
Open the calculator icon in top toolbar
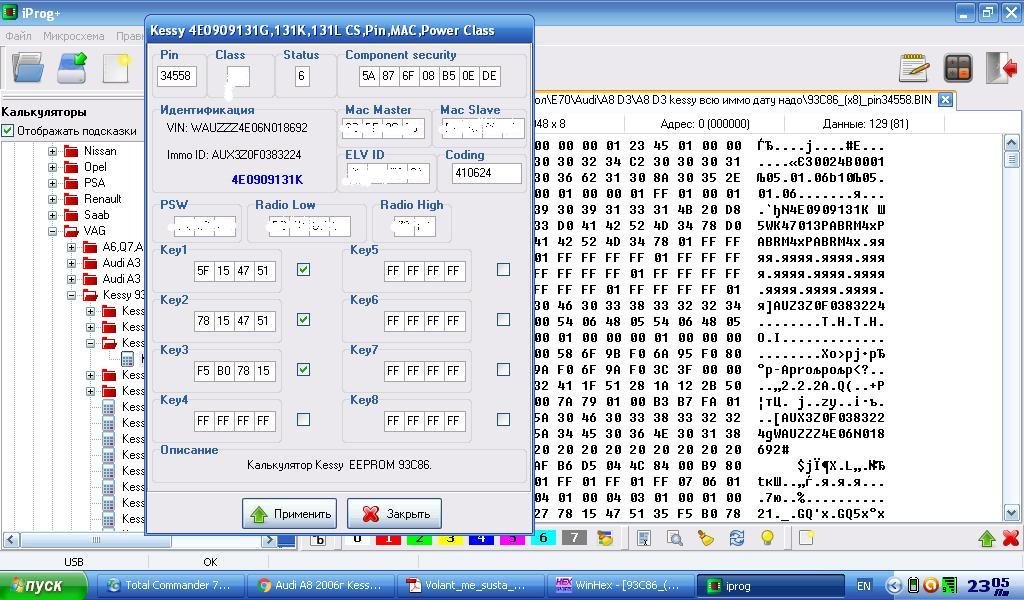(x=957, y=67)
